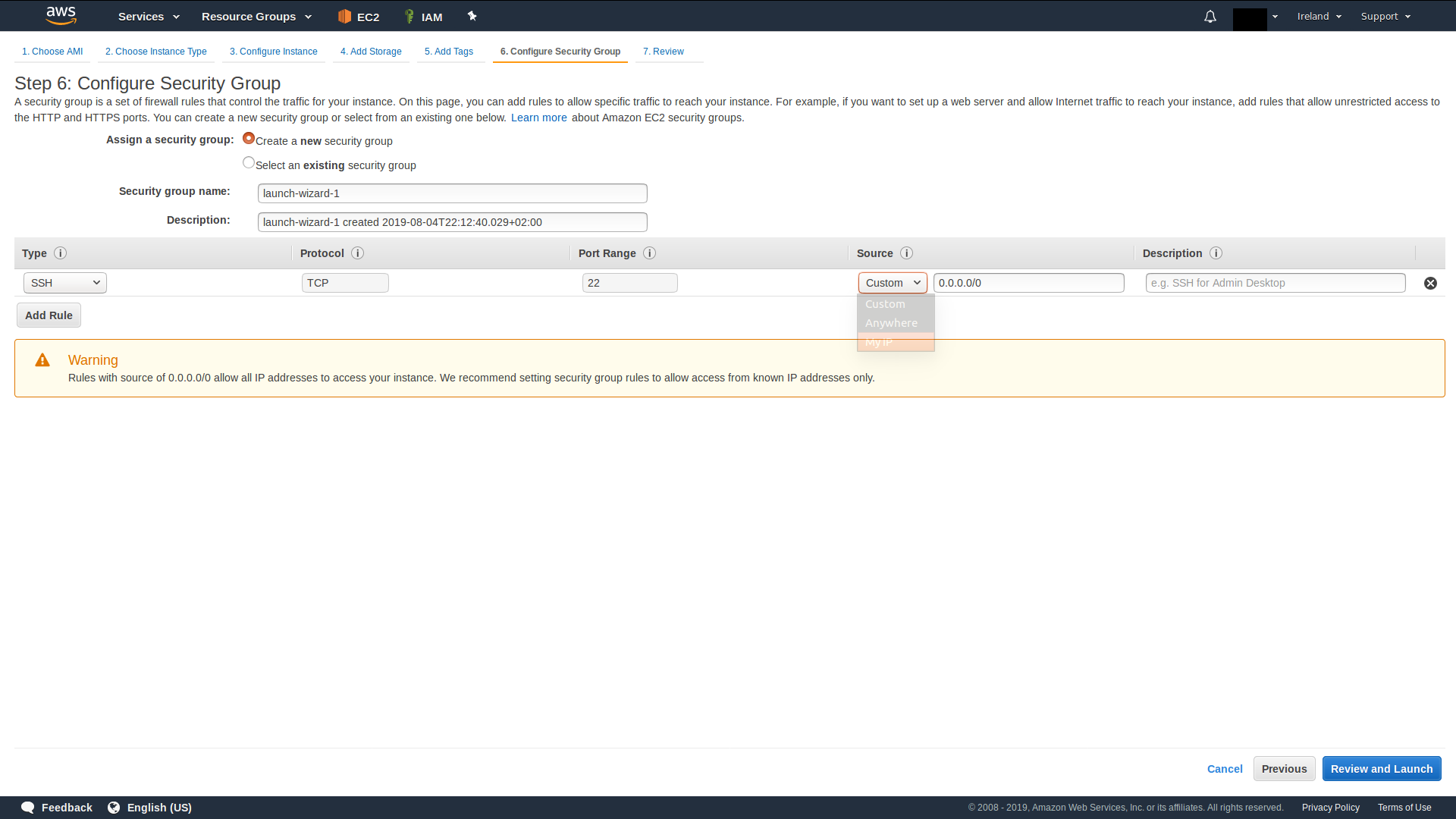Open the Support dropdown menu
Screen dimensions: 1456x819
[1385, 17]
